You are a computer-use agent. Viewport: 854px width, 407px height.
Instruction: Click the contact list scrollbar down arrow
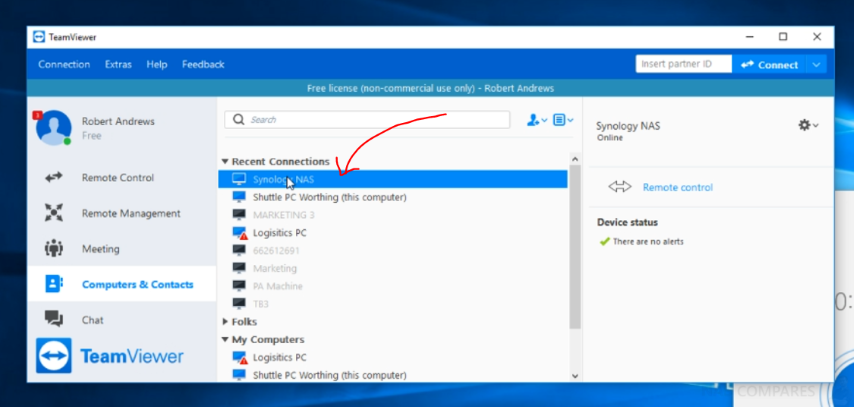point(575,375)
